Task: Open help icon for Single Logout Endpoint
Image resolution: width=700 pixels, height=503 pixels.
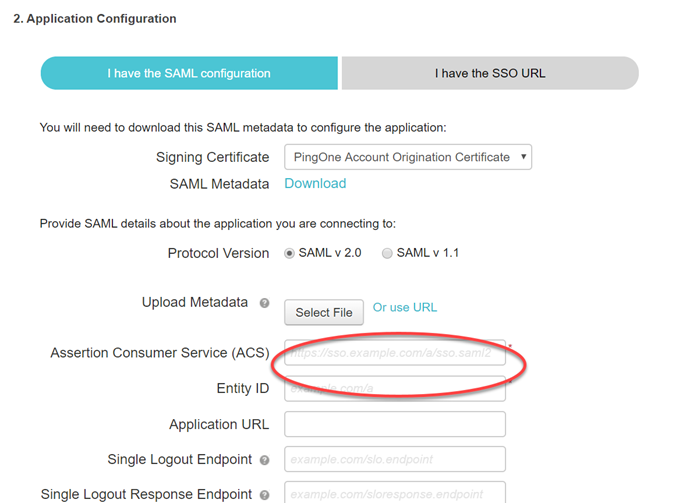Action: pyautogui.click(x=264, y=460)
